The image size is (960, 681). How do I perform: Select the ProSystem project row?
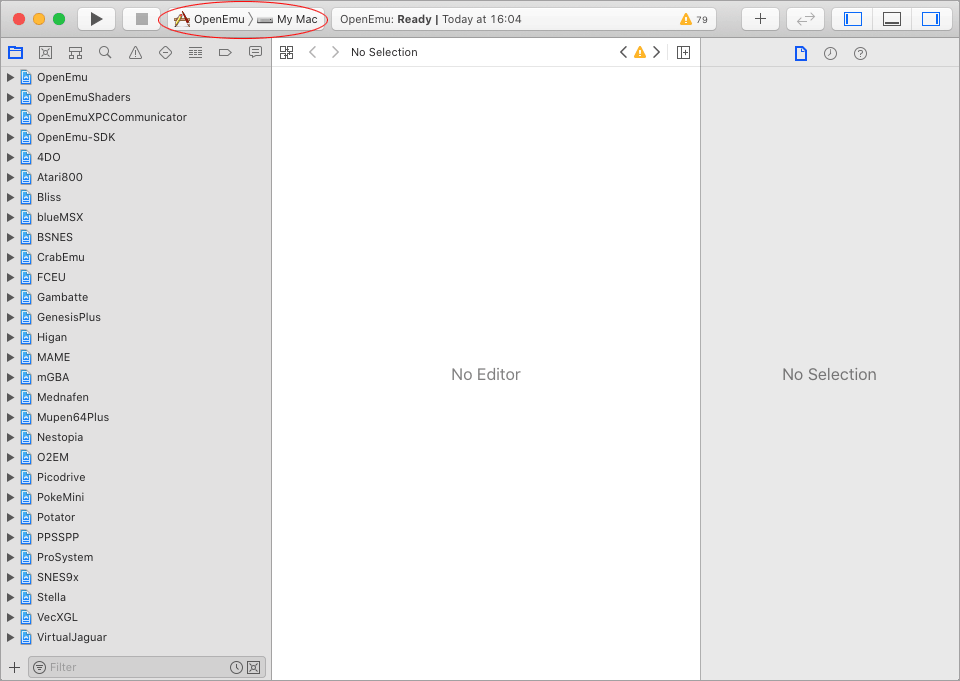(x=136, y=557)
